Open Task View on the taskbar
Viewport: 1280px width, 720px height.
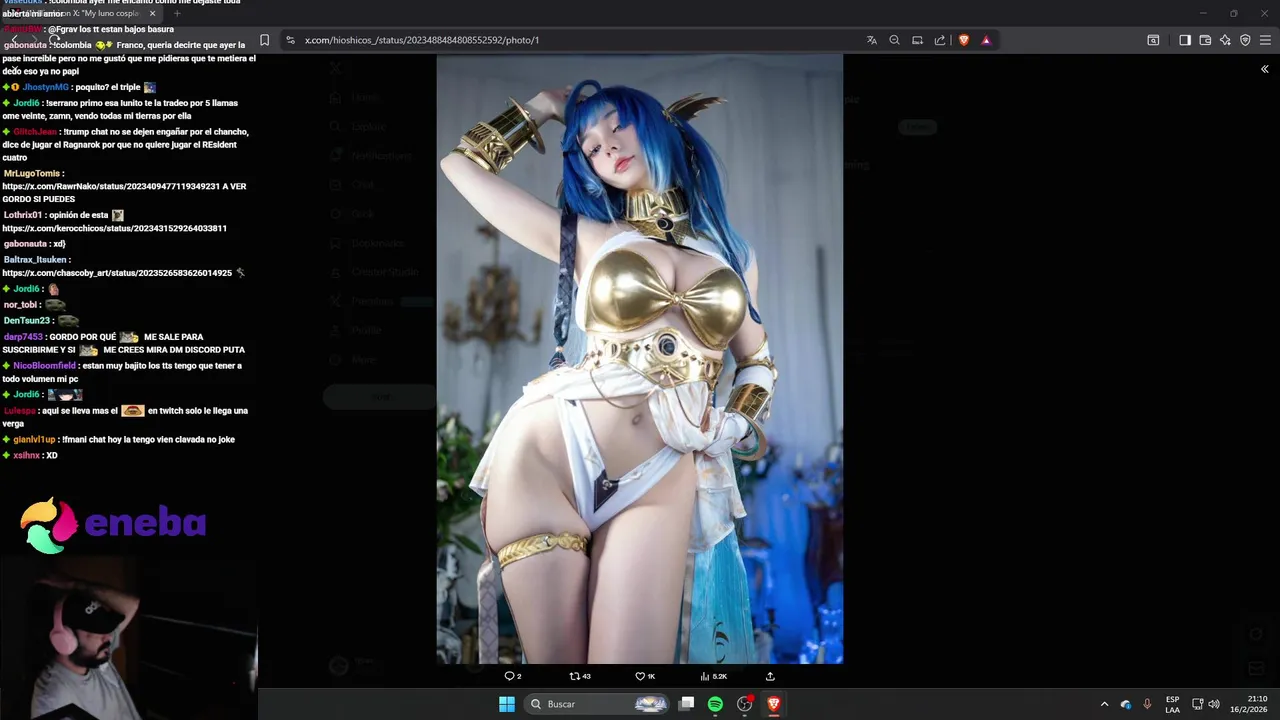[x=687, y=704]
